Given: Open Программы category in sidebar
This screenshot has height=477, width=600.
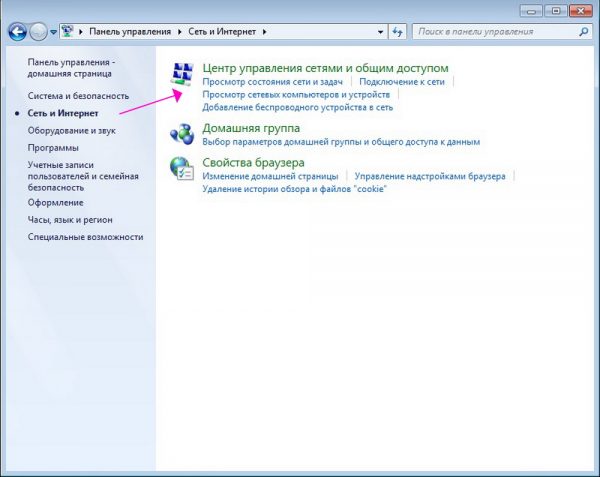Looking at the screenshot, I should [53, 148].
